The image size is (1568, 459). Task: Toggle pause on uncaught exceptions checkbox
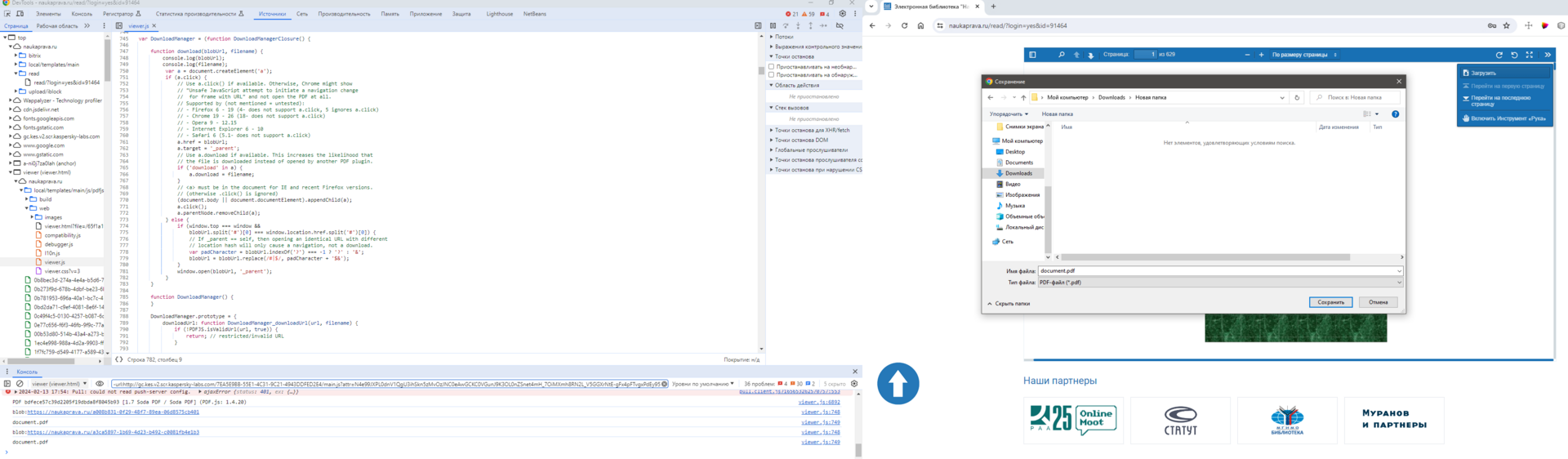click(x=771, y=67)
